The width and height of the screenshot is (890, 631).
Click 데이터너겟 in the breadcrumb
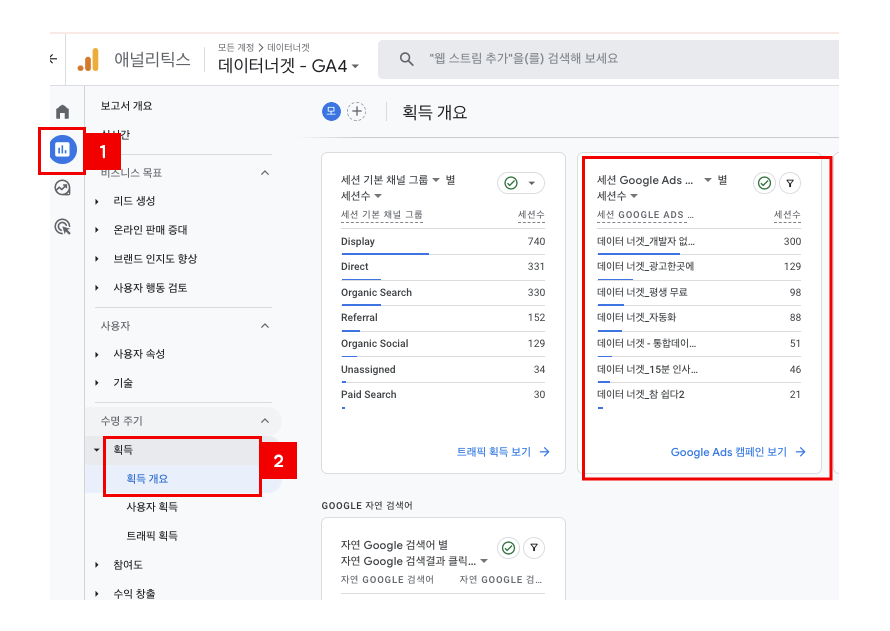[x=288, y=47]
